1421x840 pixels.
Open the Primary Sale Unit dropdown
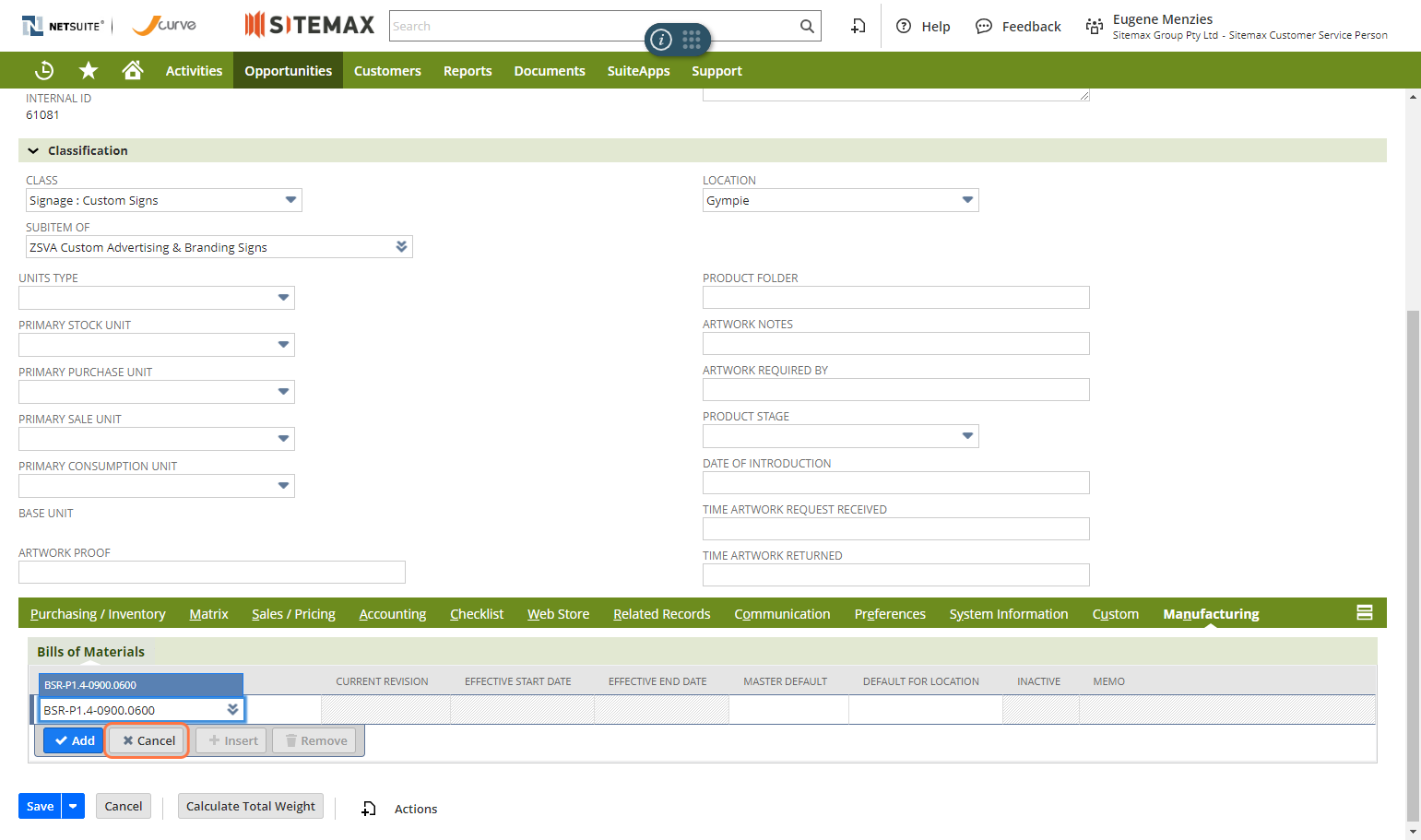(x=283, y=439)
